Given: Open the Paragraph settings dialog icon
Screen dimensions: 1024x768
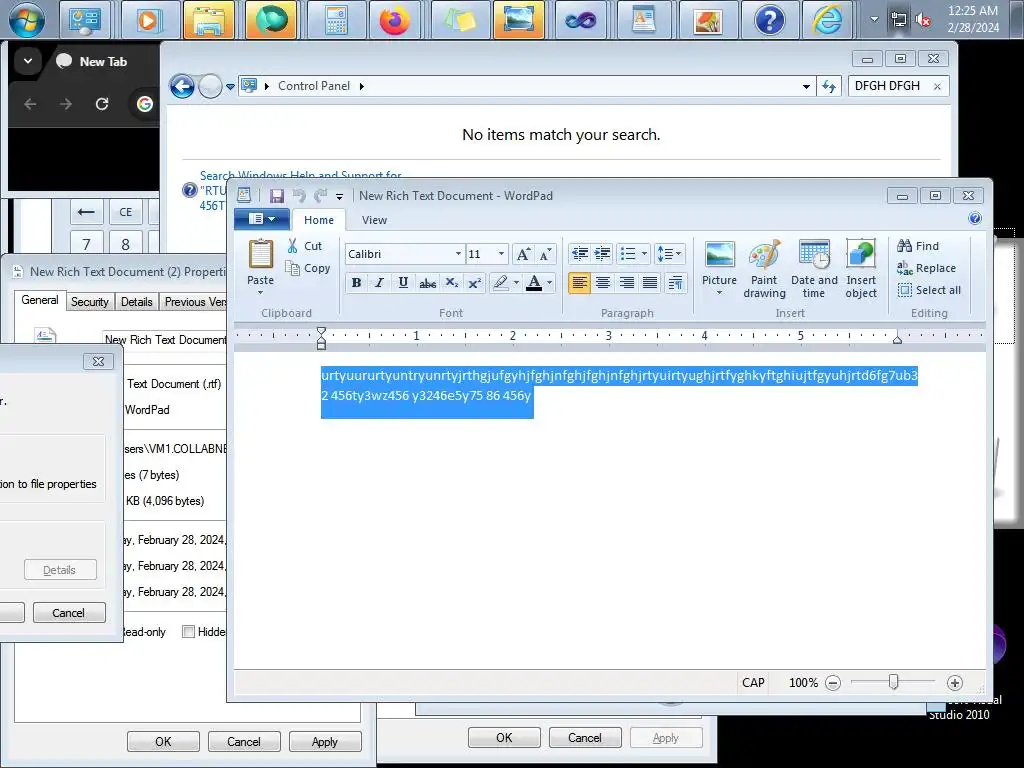Looking at the screenshot, I should pos(675,283).
